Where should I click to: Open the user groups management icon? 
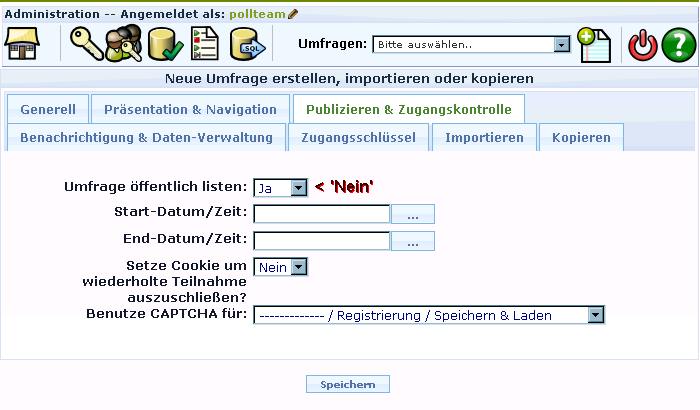(x=124, y=43)
